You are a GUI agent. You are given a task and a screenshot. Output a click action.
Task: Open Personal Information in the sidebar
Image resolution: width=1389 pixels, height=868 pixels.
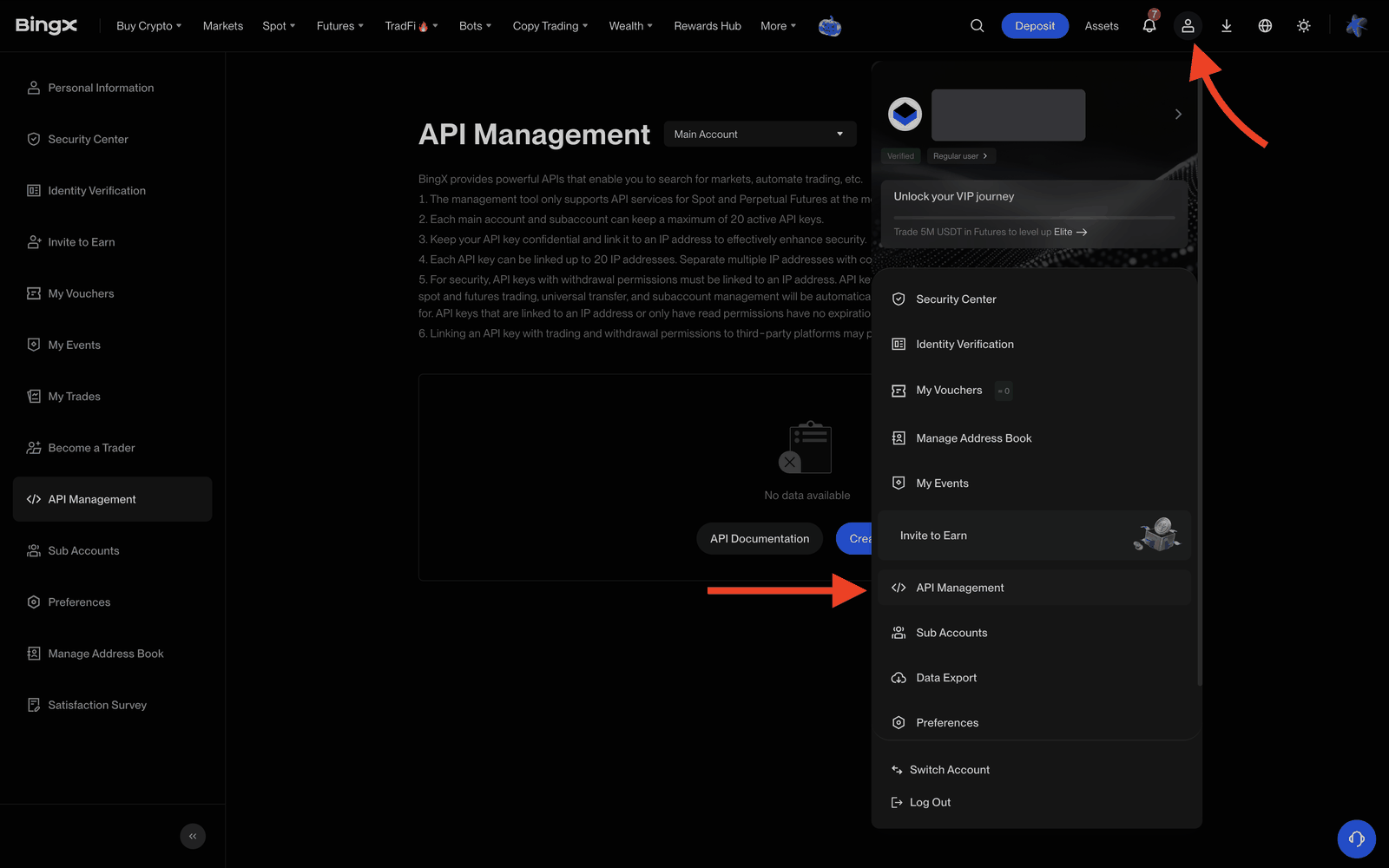click(113, 88)
